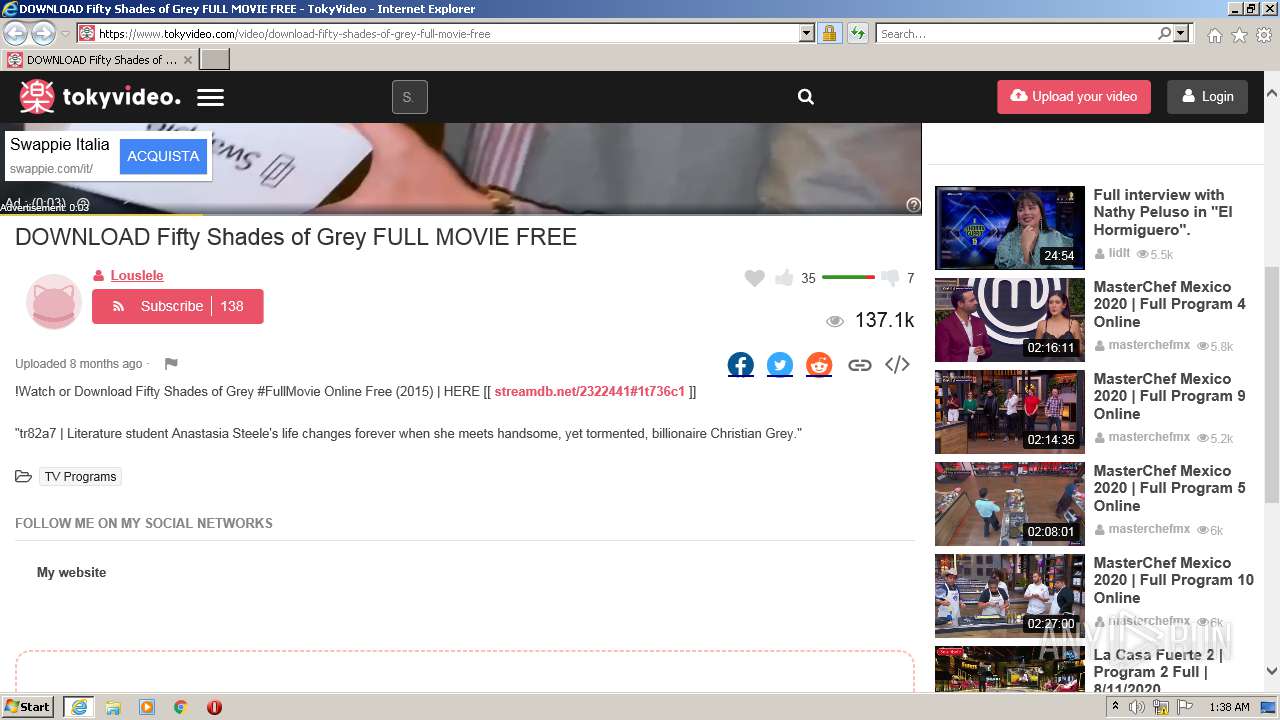Click the TV Programs category tag

point(80,477)
